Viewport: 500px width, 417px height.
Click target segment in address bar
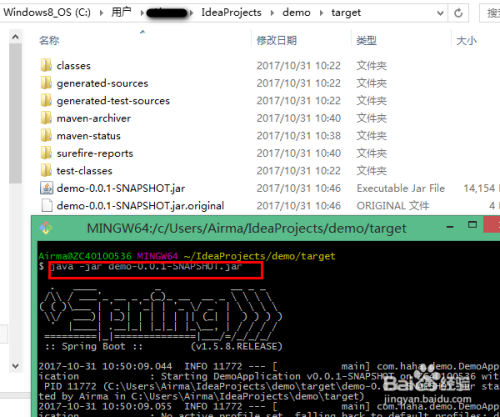pos(346,13)
